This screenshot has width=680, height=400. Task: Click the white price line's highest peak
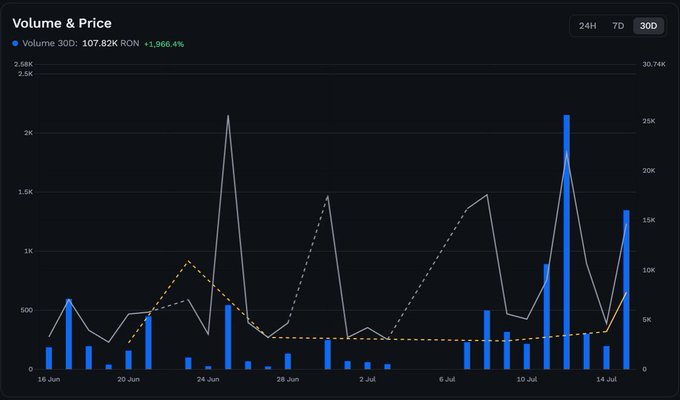(228, 115)
